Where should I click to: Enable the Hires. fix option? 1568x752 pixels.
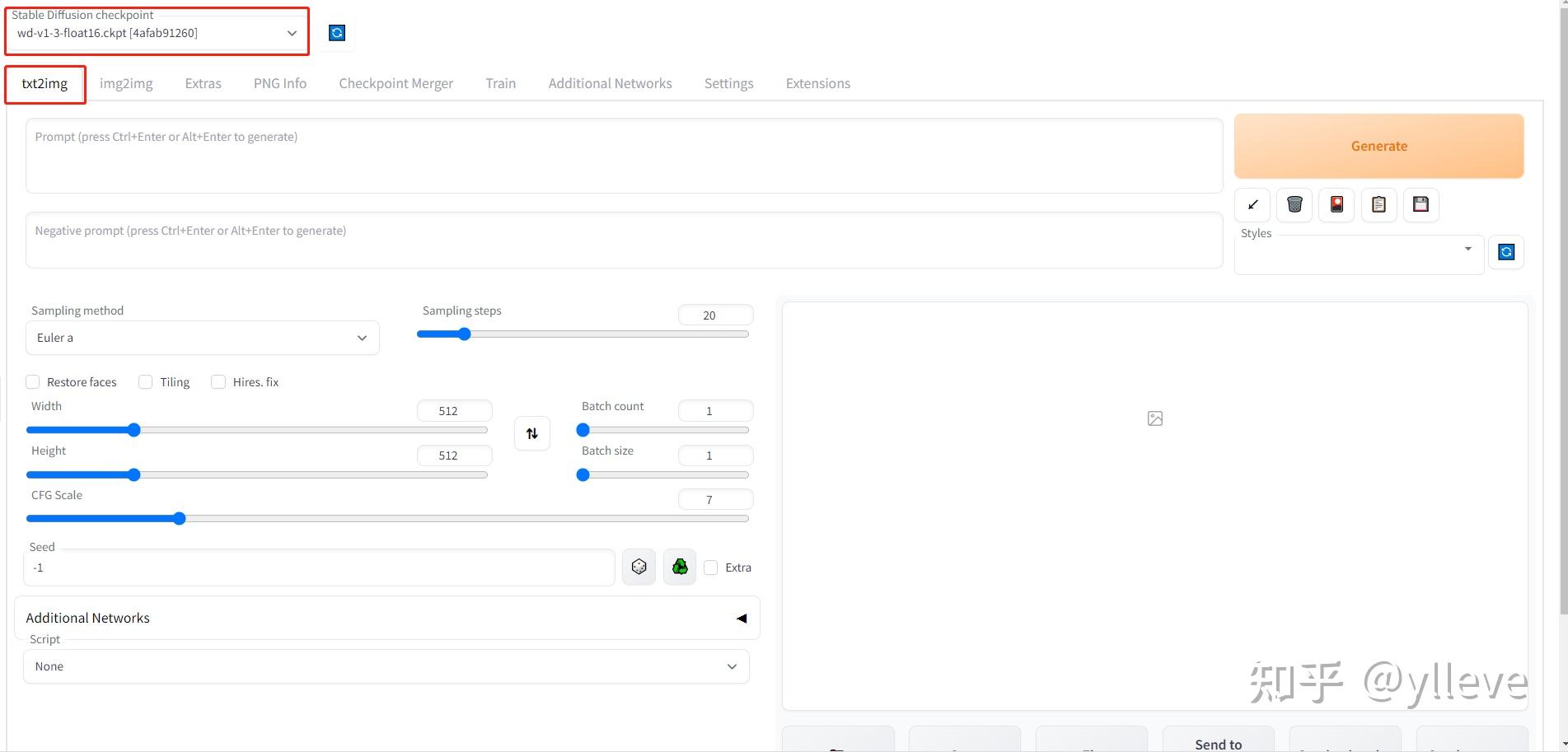(x=218, y=382)
